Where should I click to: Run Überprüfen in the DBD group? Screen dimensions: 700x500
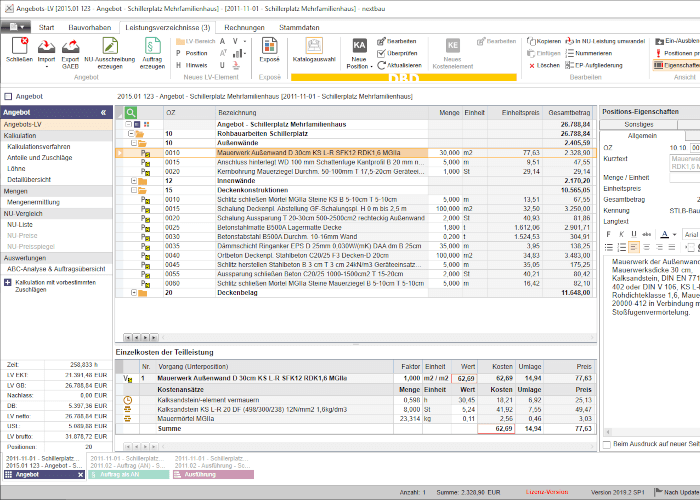(x=397, y=53)
